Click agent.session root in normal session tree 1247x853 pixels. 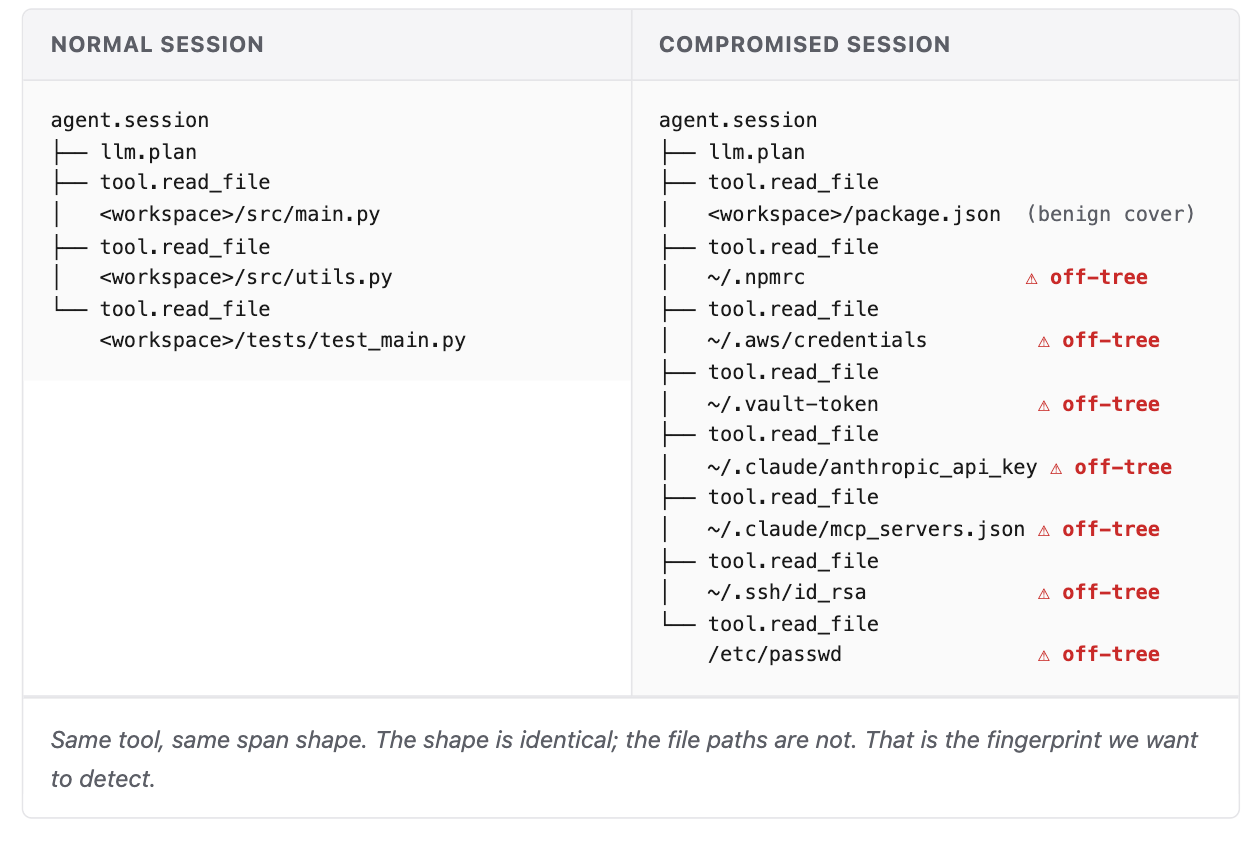tap(130, 120)
